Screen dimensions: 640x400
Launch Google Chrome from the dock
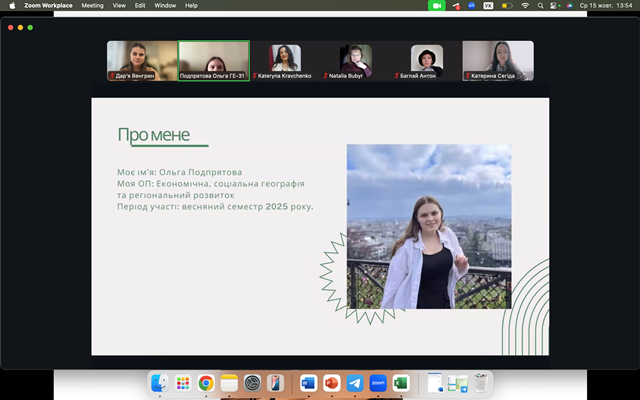[206, 383]
